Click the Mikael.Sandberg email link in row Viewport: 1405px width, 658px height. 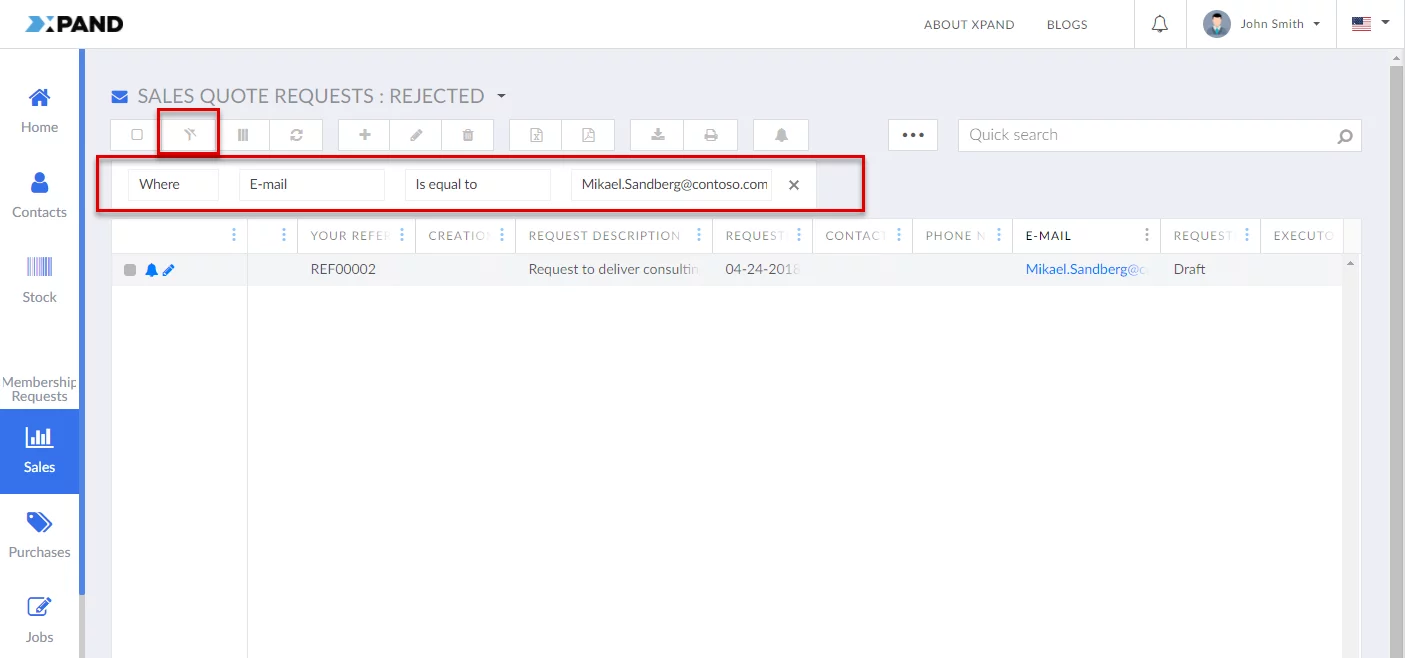point(1086,270)
